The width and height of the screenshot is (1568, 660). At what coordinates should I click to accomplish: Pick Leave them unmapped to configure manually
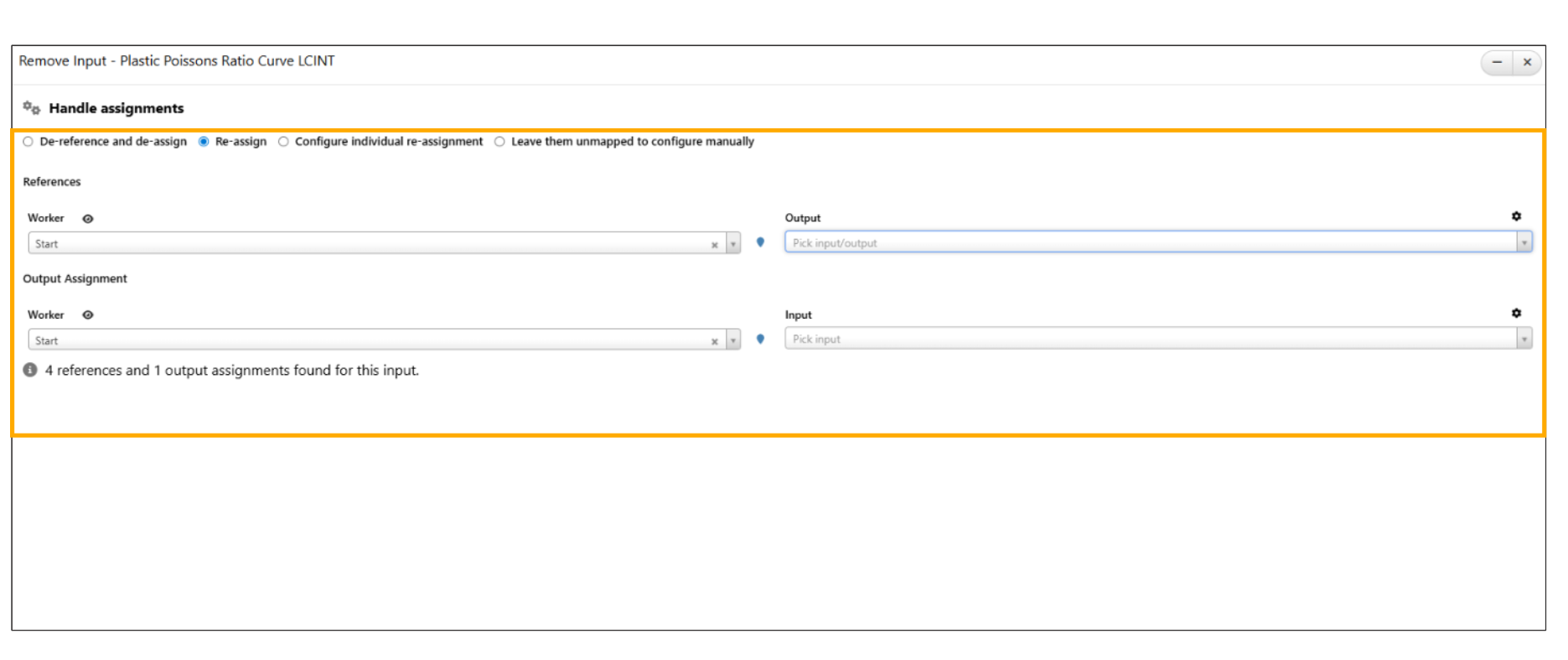(x=499, y=142)
